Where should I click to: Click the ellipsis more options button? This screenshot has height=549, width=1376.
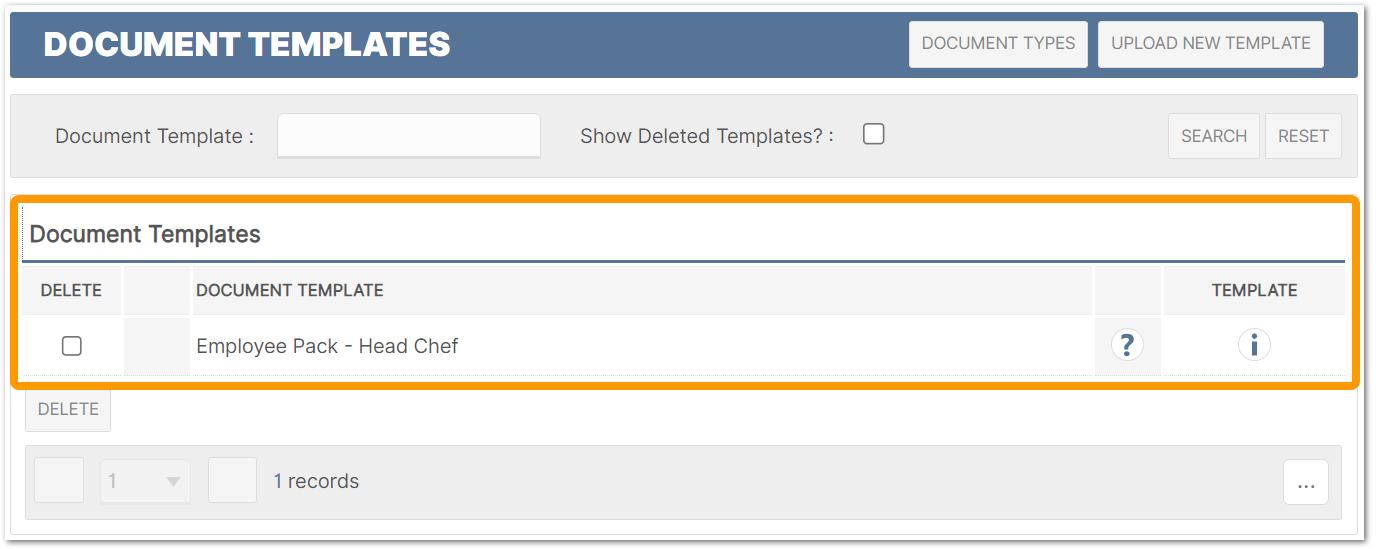pos(1306,482)
